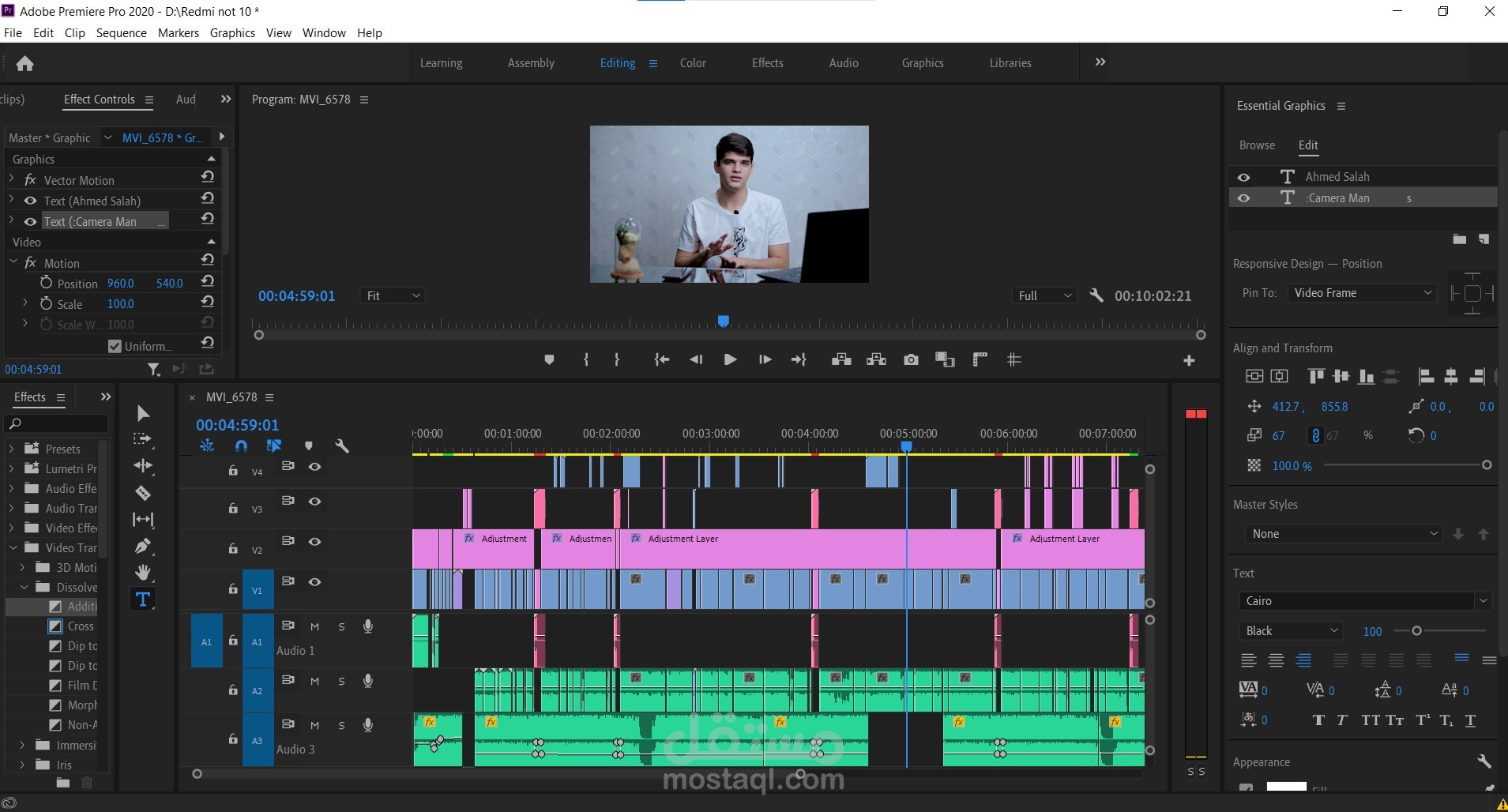1508x812 pixels.
Task: Switch to the Color workspace tab
Action: pyautogui.click(x=692, y=62)
